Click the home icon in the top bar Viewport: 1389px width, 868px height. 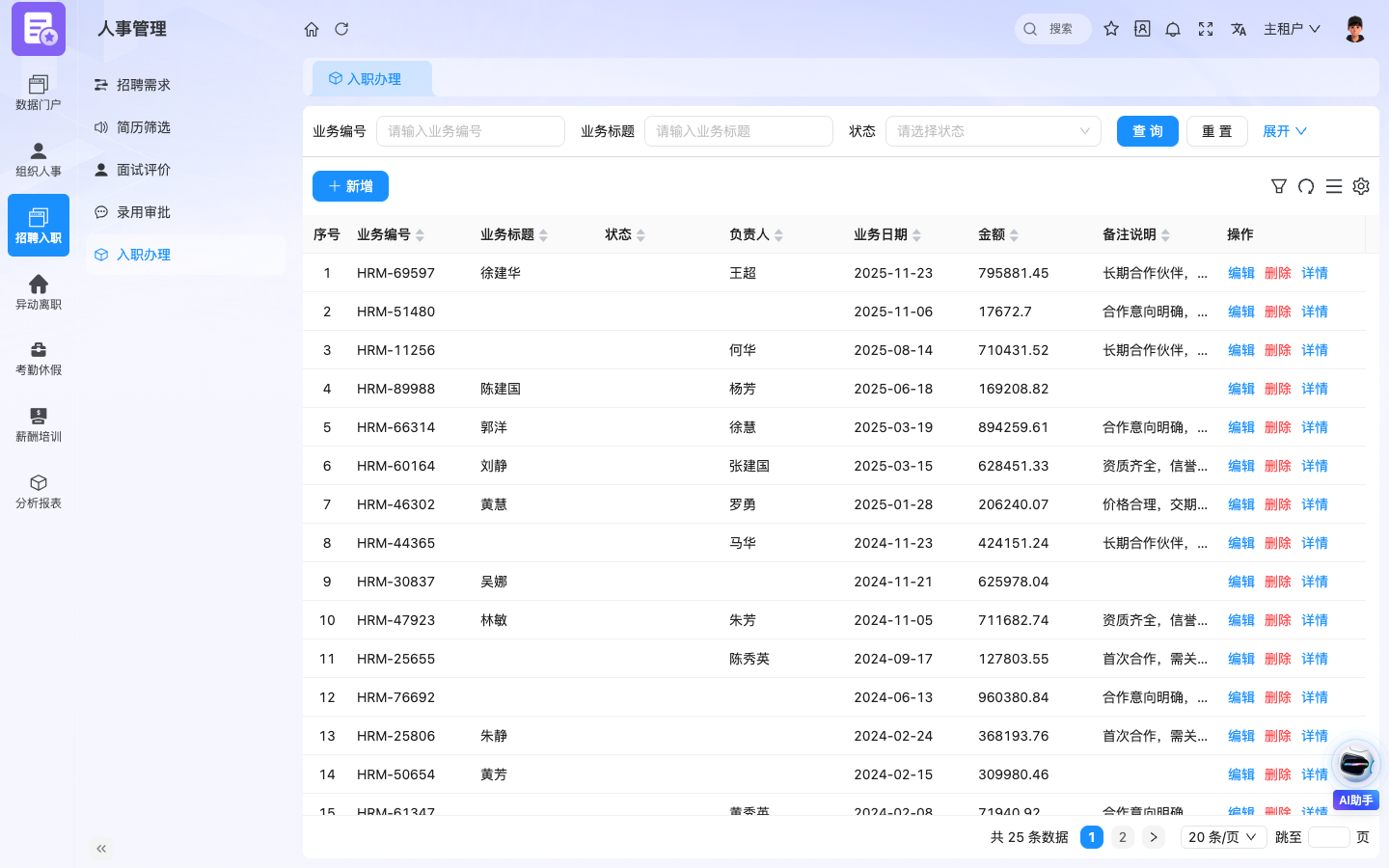pos(312,29)
